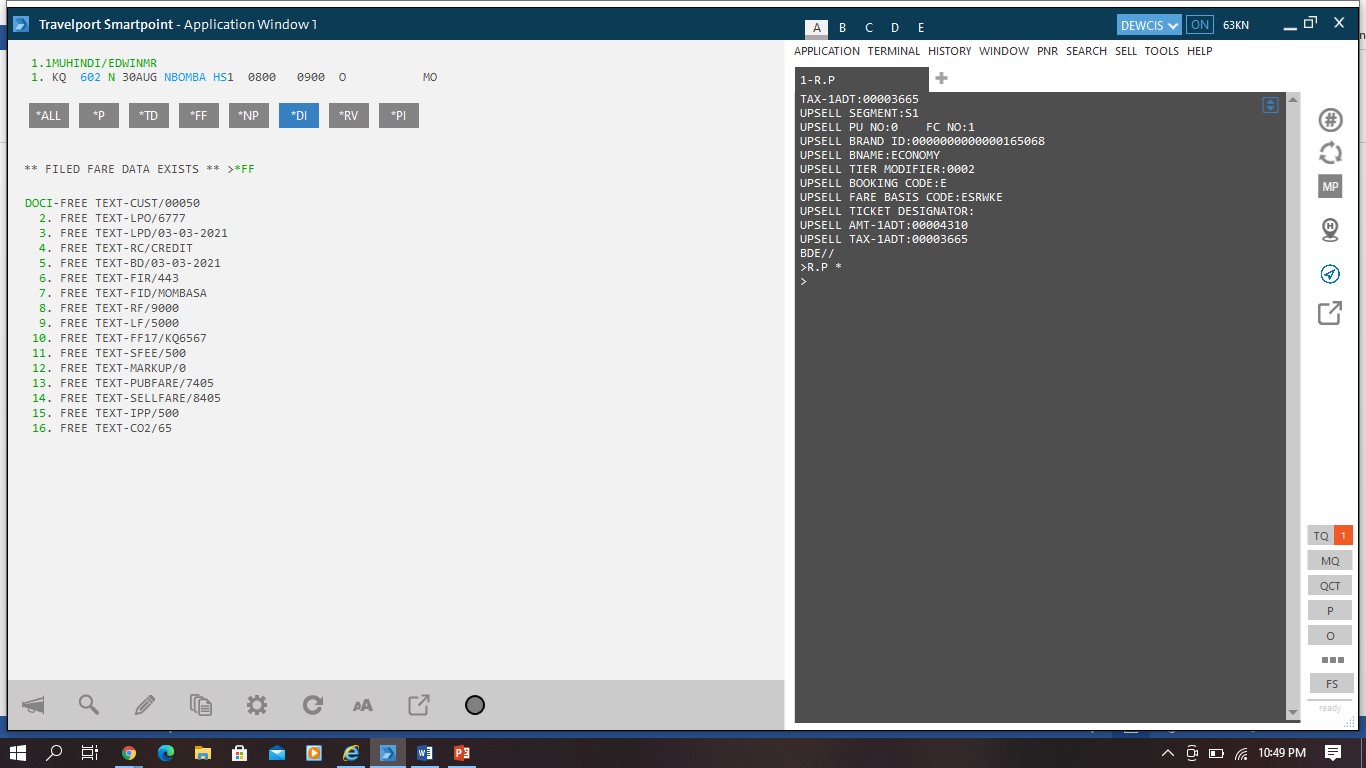Image resolution: width=1366 pixels, height=768 pixels.
Task: Click the *P passenger button
Action: 98,116
